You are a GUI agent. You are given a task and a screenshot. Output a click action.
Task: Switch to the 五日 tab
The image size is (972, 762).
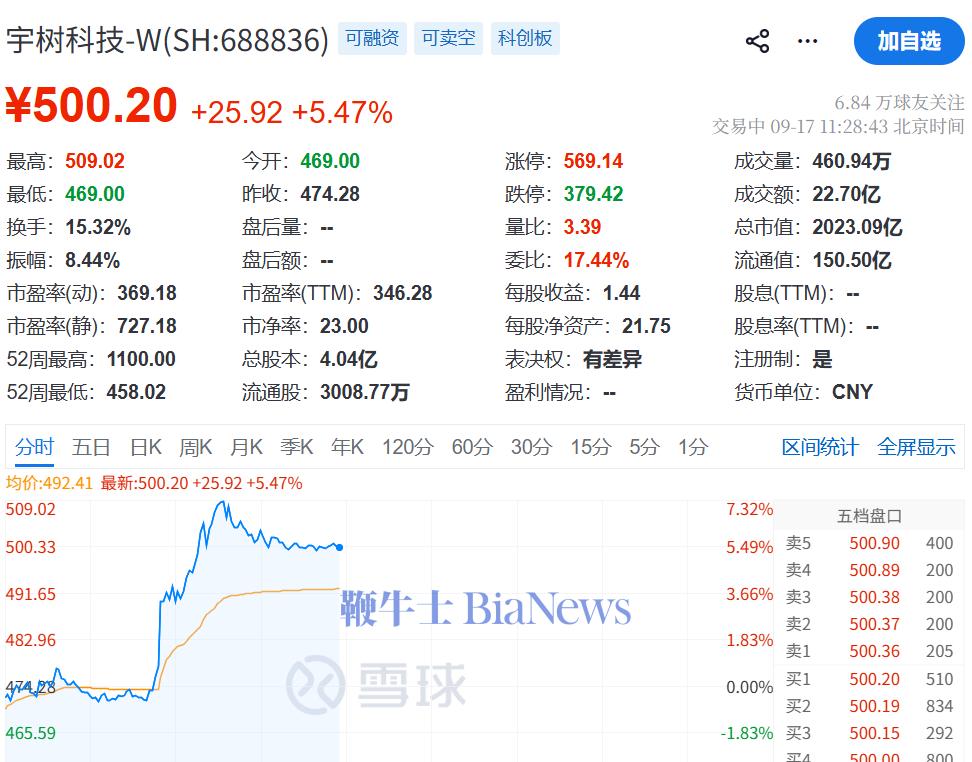coord(91,447)
